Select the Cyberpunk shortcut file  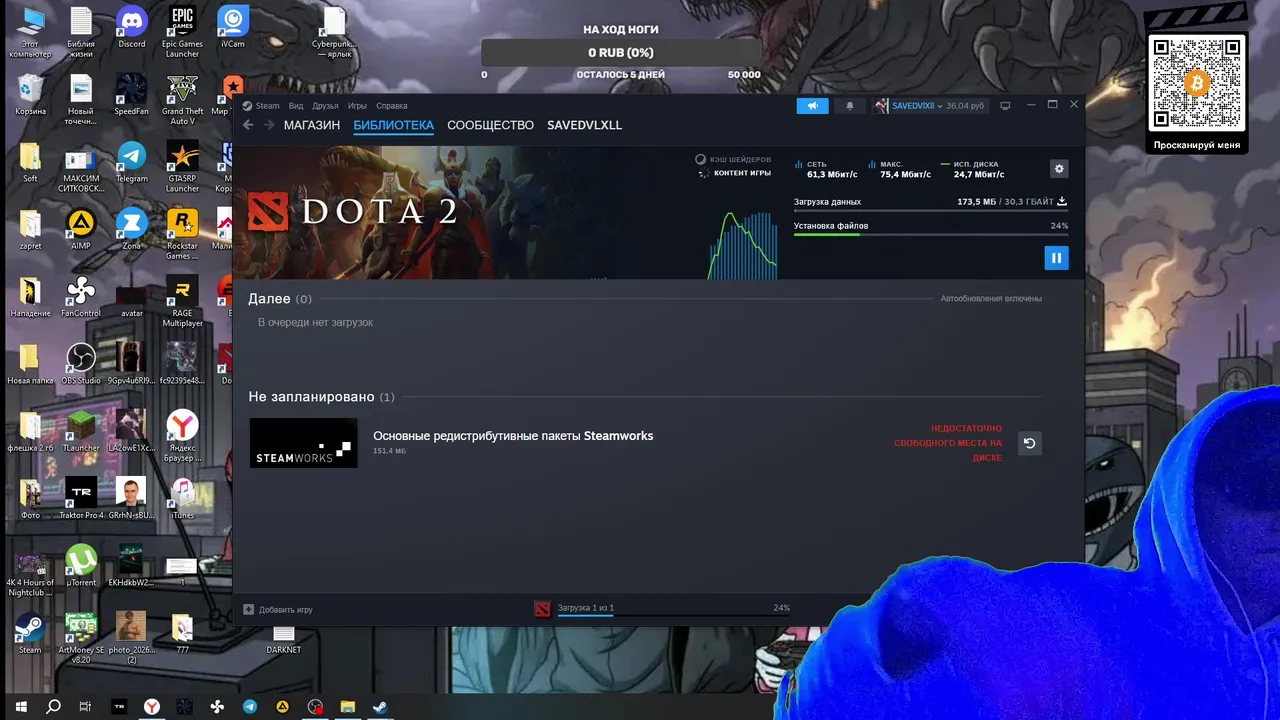pyautogui.click(x=334, y=32)
